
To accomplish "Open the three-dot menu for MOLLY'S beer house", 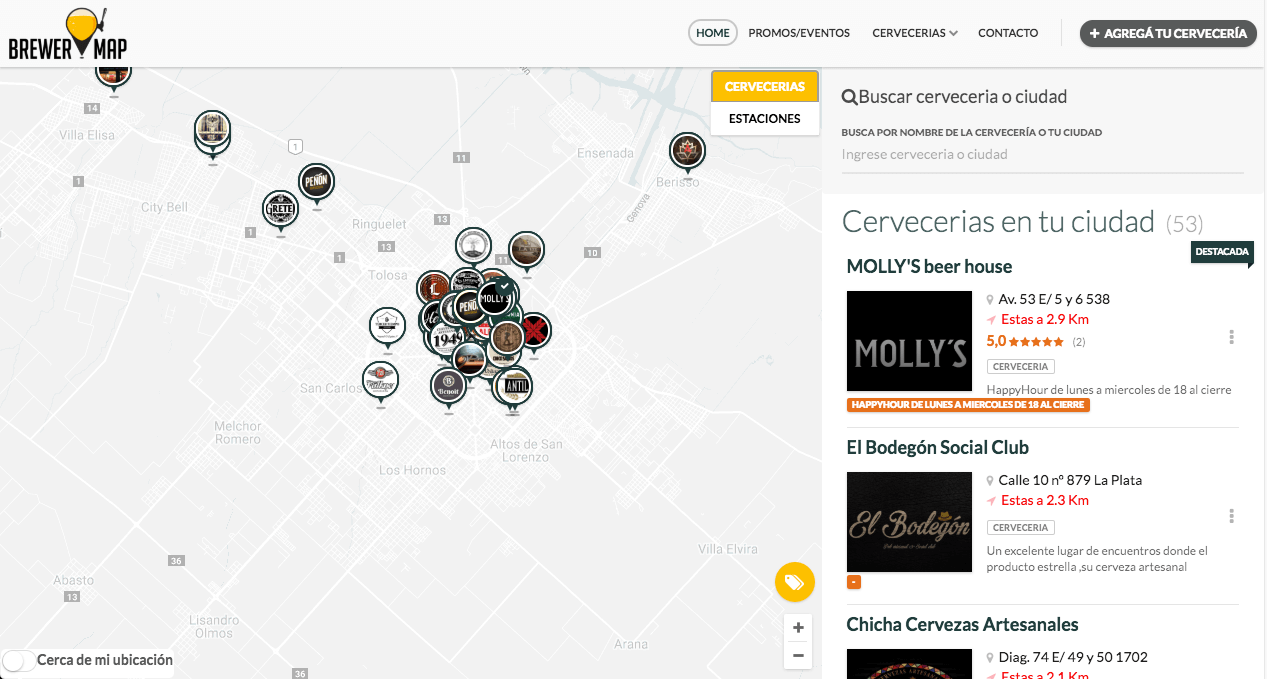I will pyautogui.click(x=1231, y=337).
